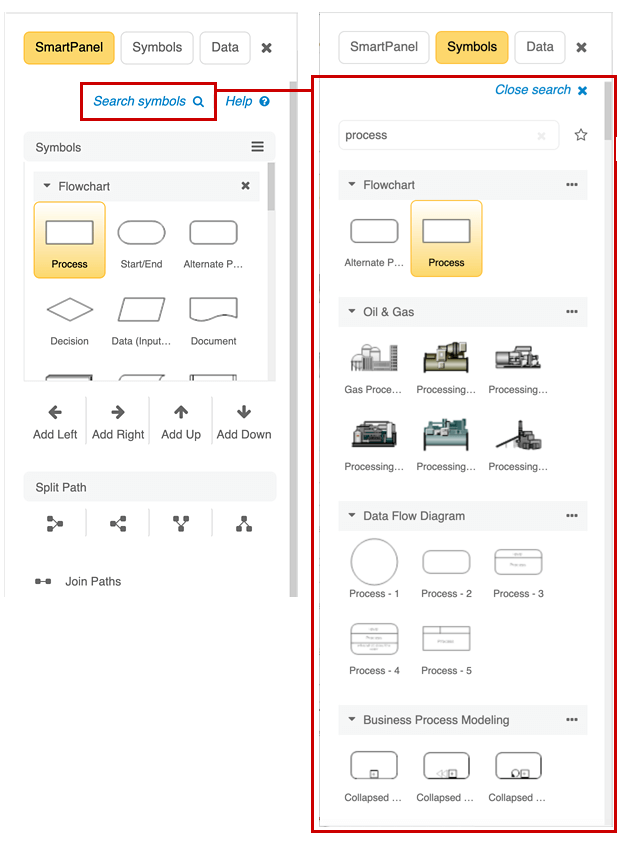The image size is (621, 846).
Task: Collapse the Oil & Gas group
Action: [x=352, y=311]
